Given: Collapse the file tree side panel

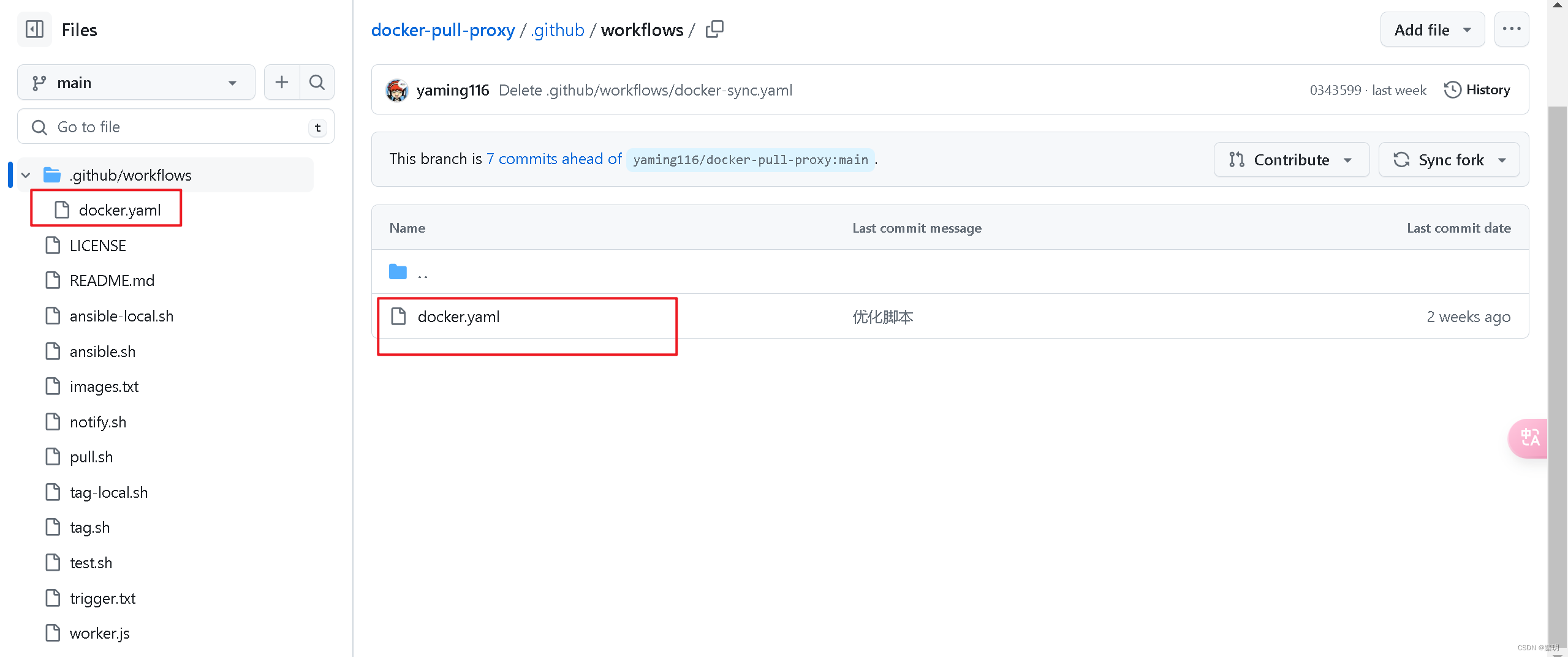Looking at the screenshot, I should click(34, 29).
